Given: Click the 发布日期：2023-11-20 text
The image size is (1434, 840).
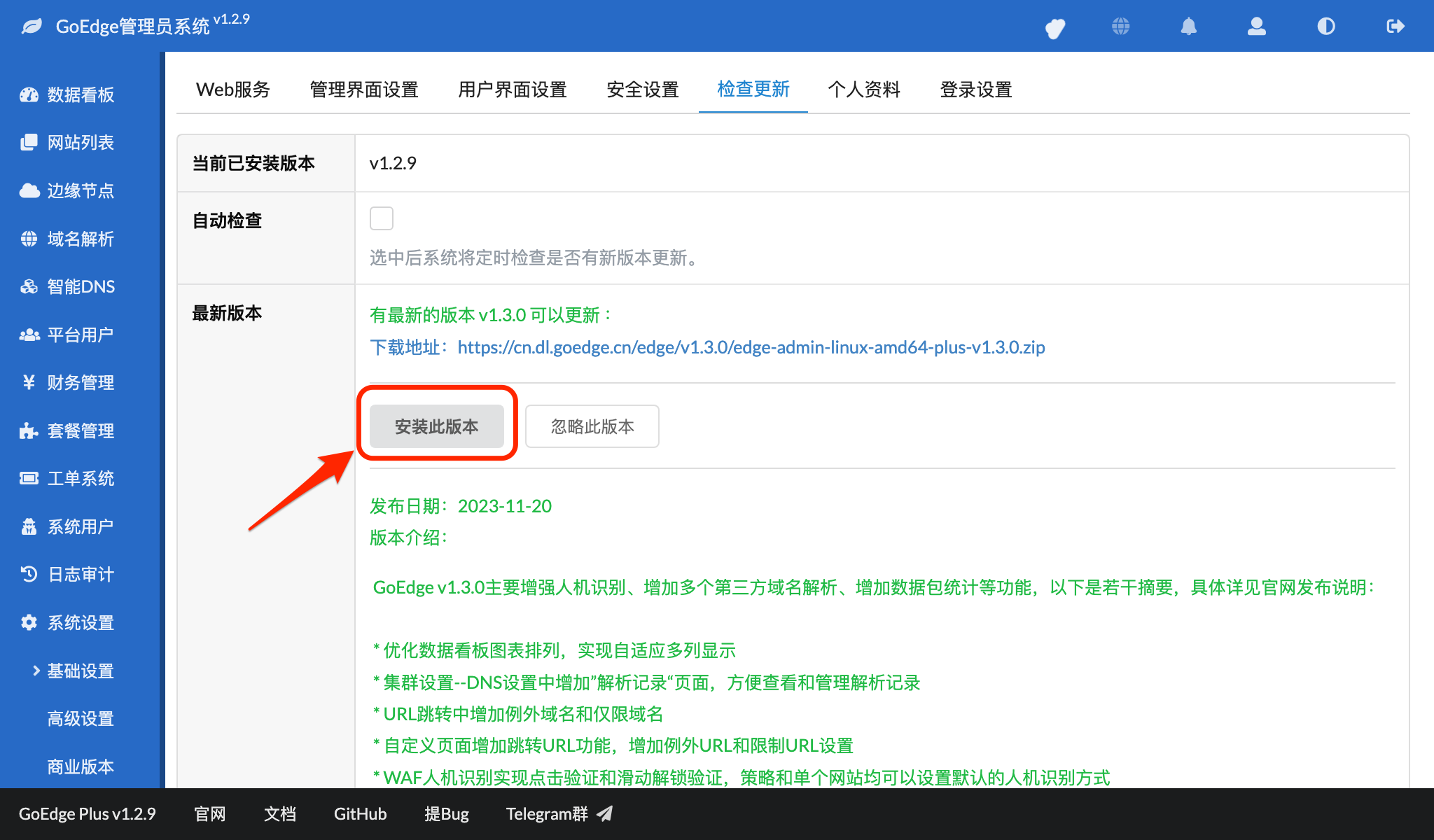Looking at the screenshot, I should [x=461, y=506].
